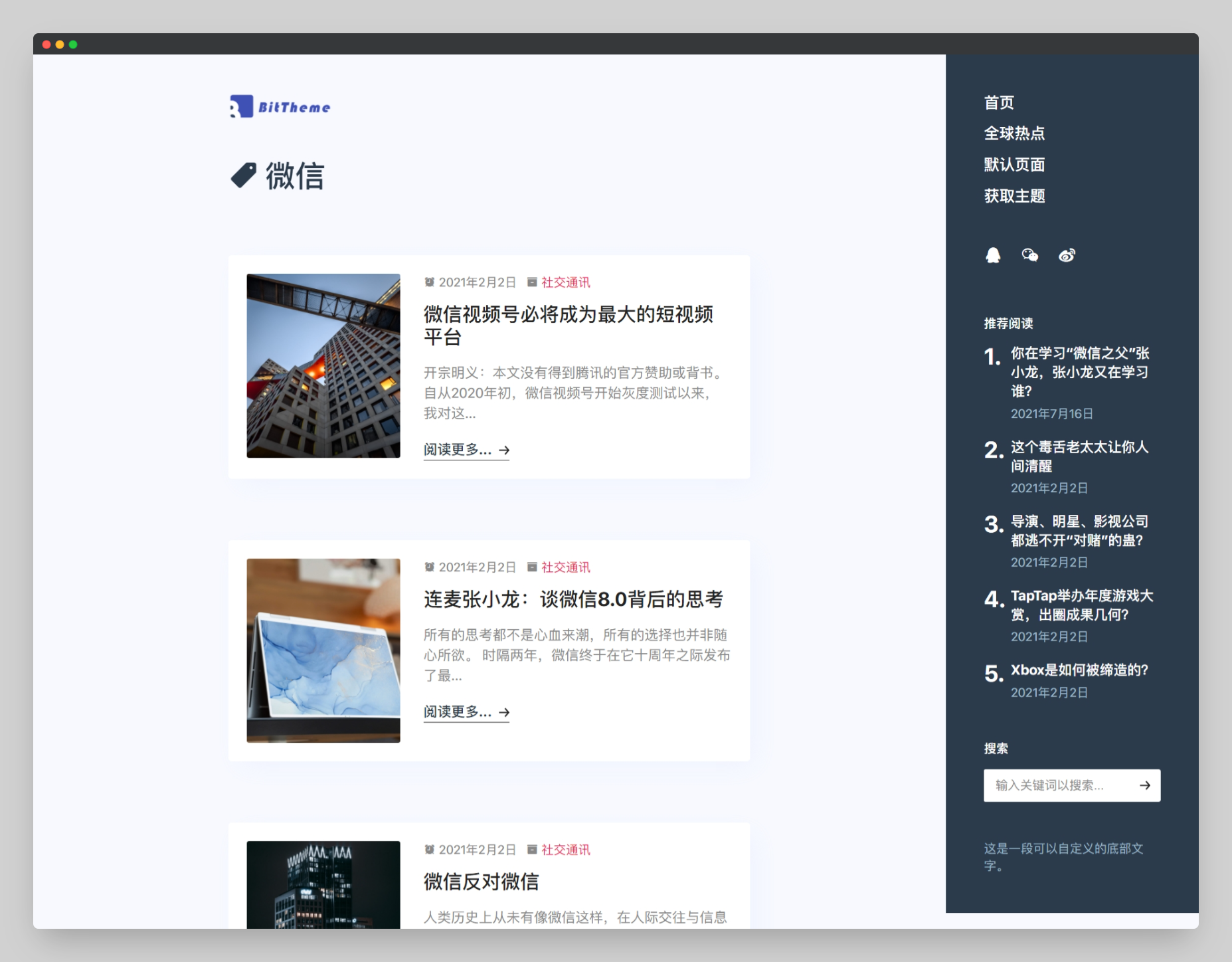Screen dimensions: 1232x962
Task: Click the building thumbnail of the first post
Action: coord(323,365)
